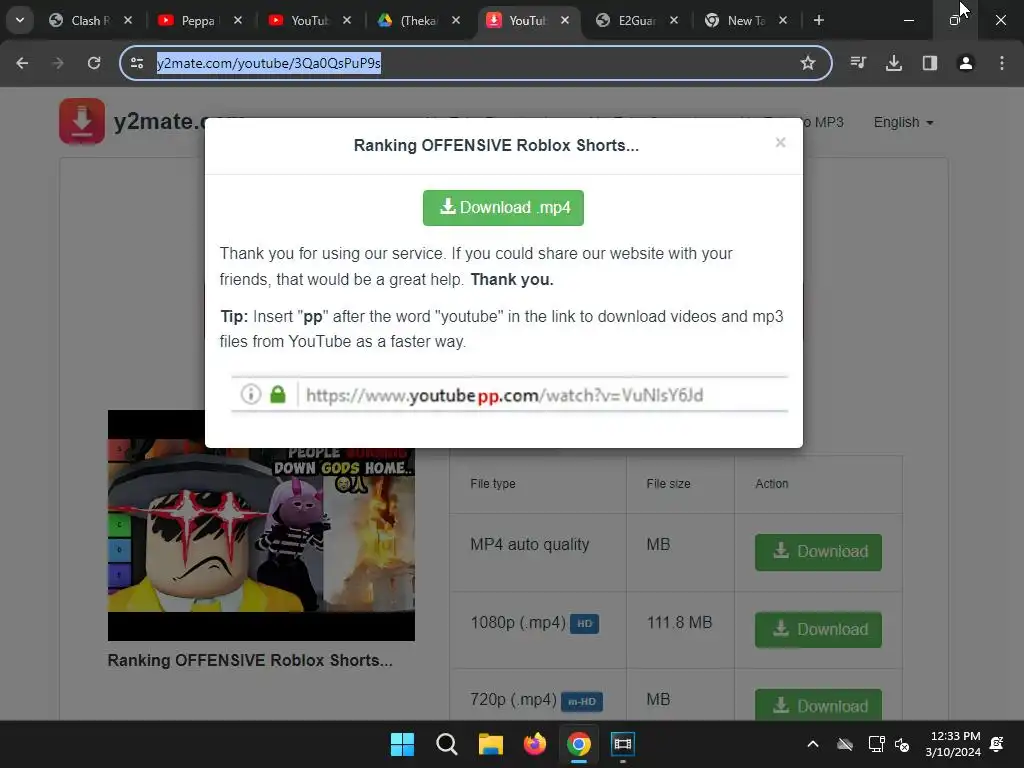Click the OneDrive tray icon
This screenshot has height=768, width=1024.
(845, 744)
